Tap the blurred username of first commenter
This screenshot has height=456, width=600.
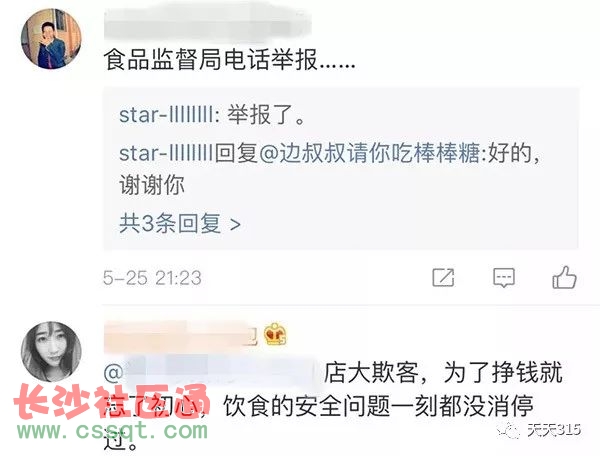click(207, 23)
